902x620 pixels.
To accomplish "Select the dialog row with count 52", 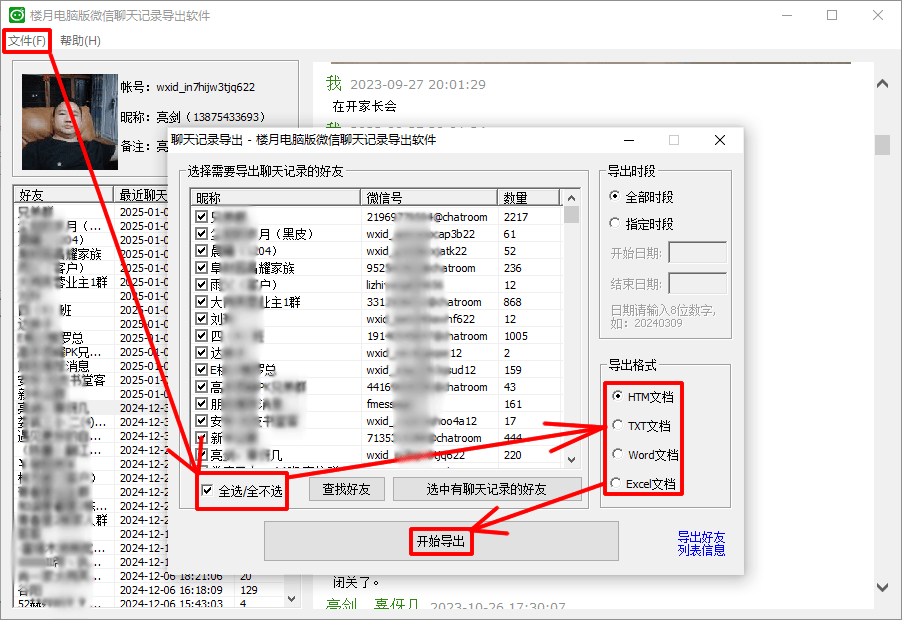I will pyautogui.click(x=377, y=251).
